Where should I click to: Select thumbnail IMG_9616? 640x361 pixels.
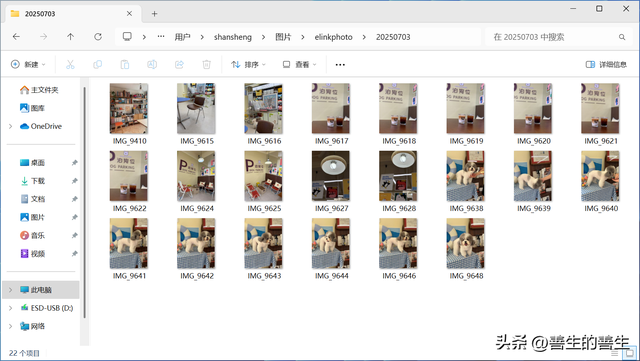click(264, 109)
